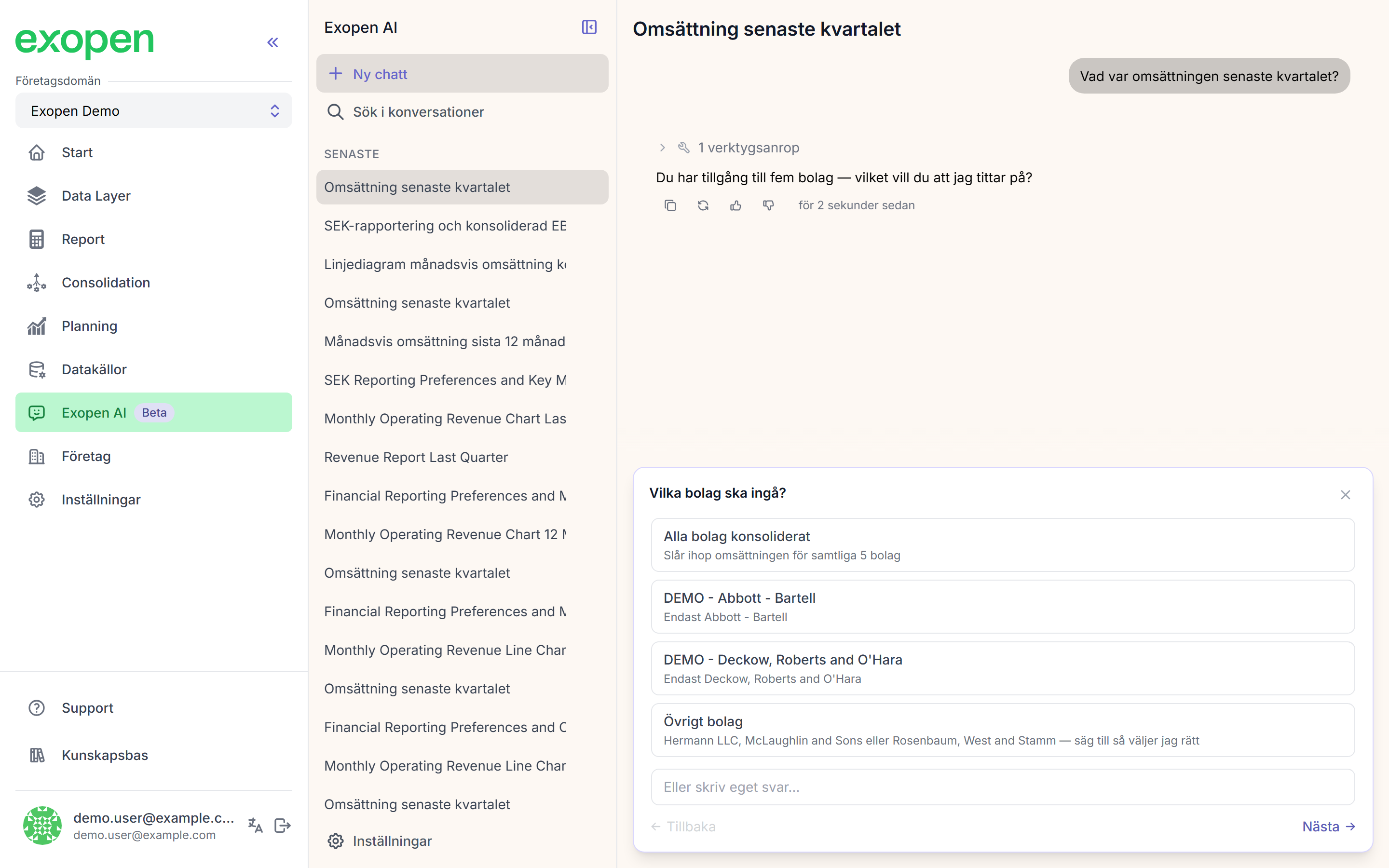Image resolution: width=1389 pixels, height=868 pixels.
Task: Open 'Linjediagram månadsvis omsättning' conversation
Action: (x=462, y=264)
